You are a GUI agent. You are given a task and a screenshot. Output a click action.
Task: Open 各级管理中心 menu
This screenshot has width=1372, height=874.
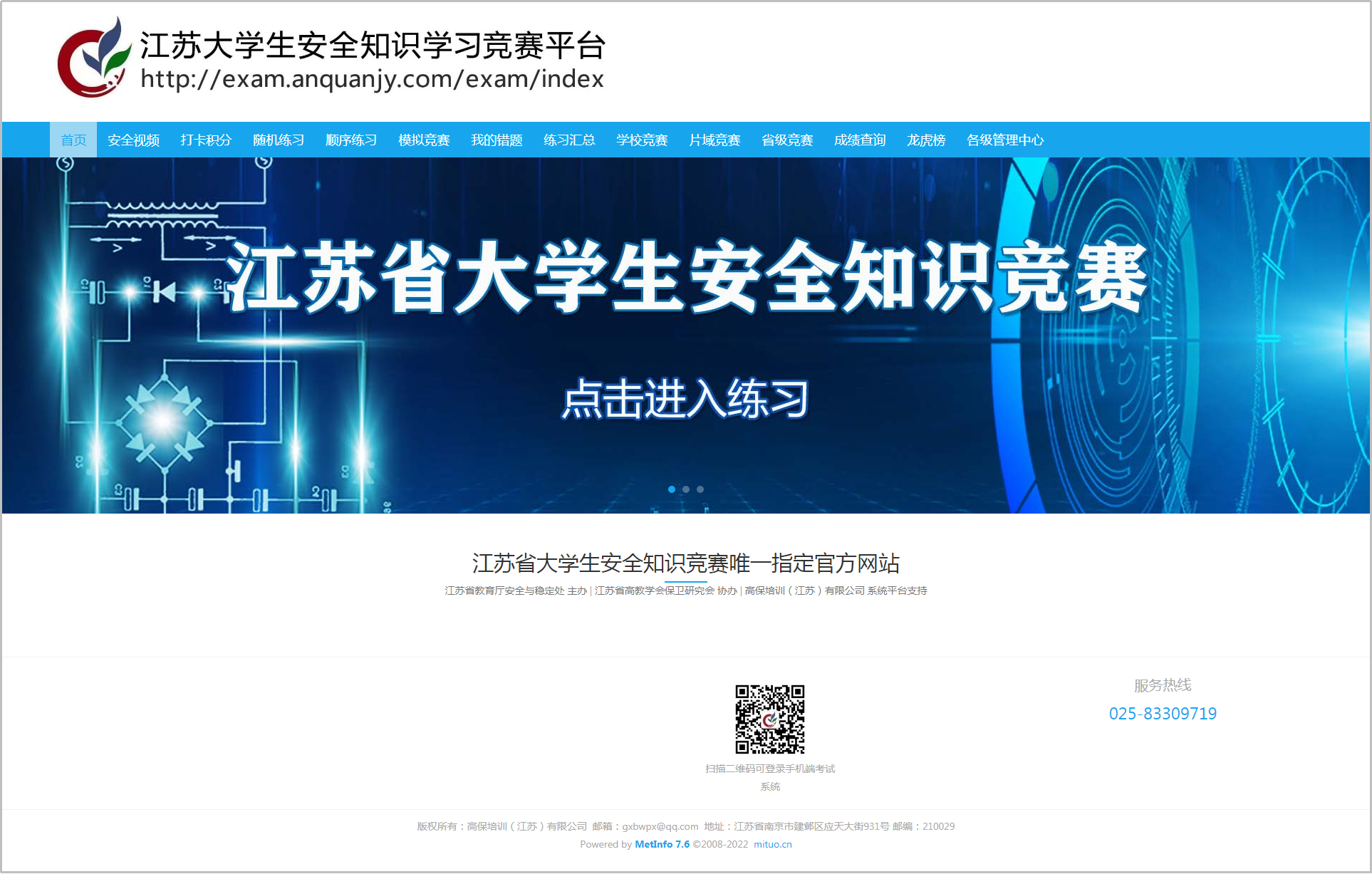point(1005,140)
